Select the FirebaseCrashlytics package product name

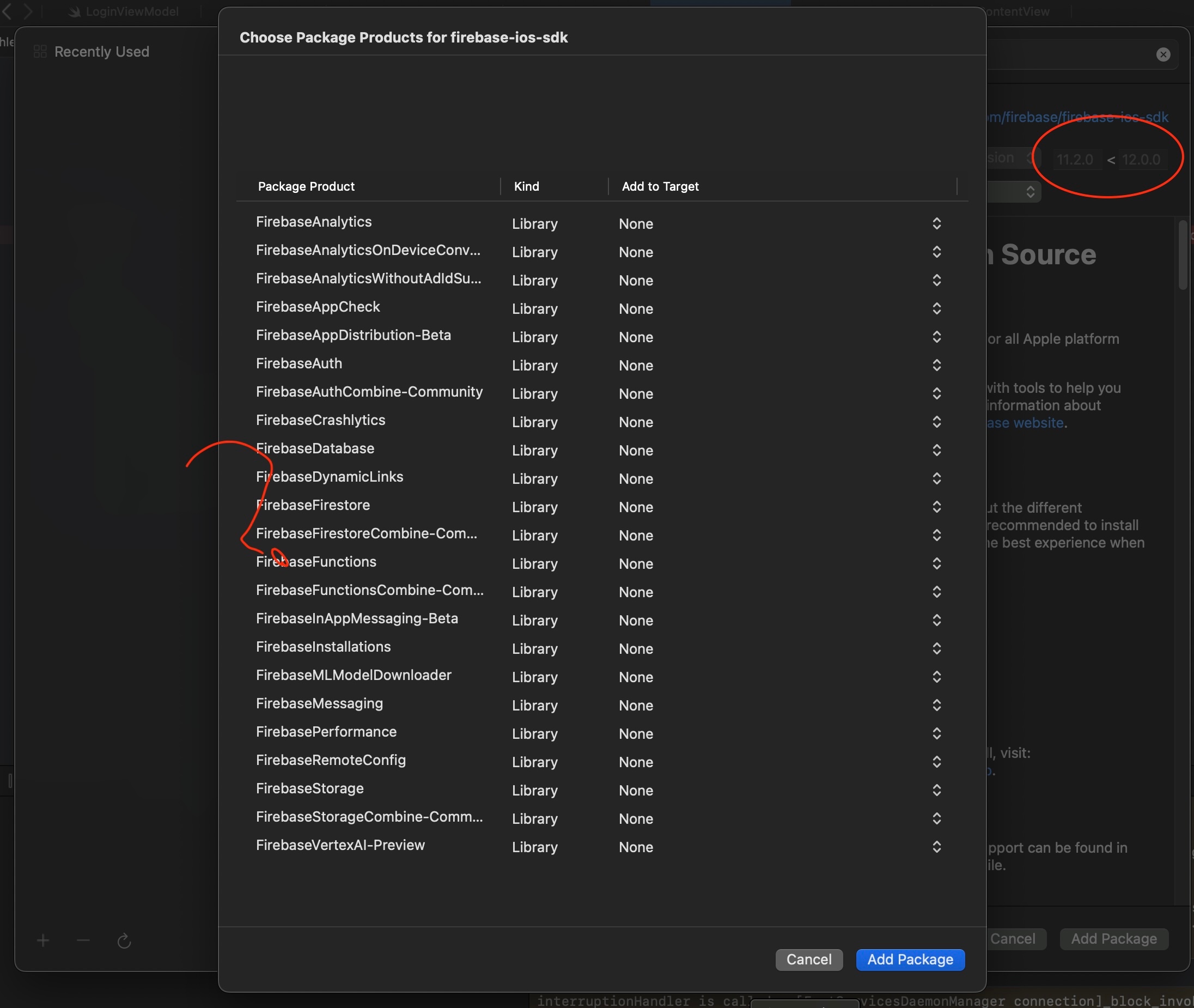tap(320, 420)
